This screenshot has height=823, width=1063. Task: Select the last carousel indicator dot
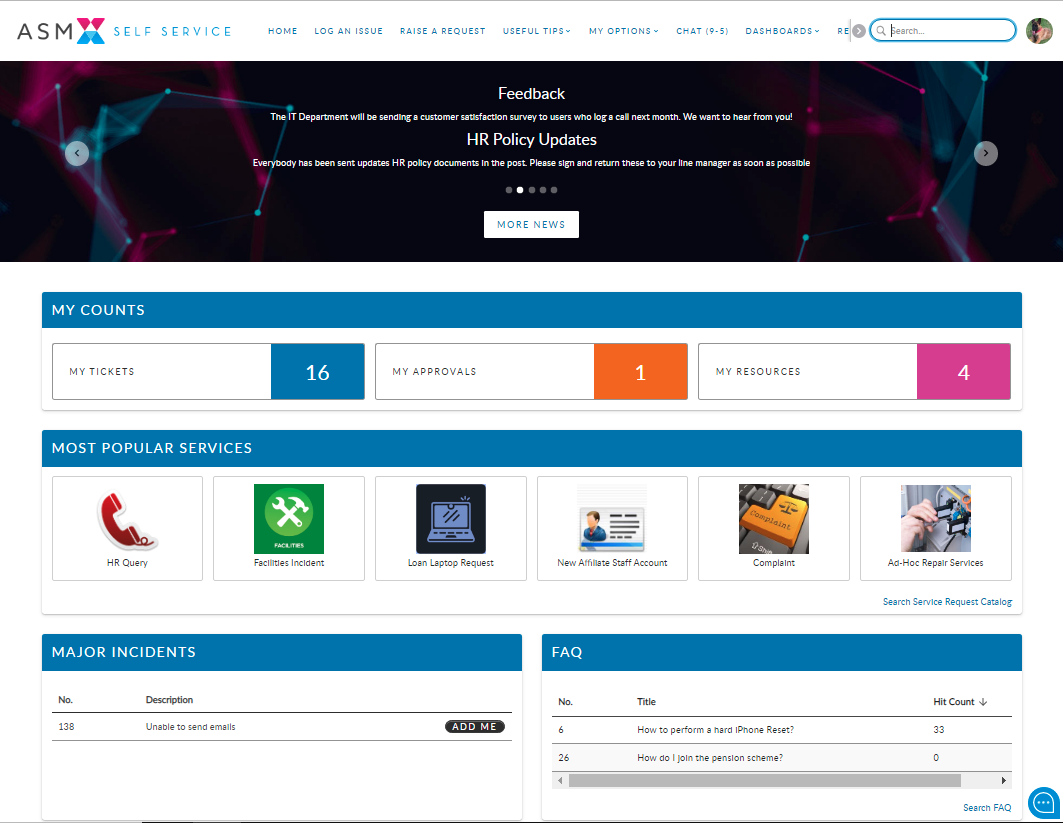(x=554, y=190)
